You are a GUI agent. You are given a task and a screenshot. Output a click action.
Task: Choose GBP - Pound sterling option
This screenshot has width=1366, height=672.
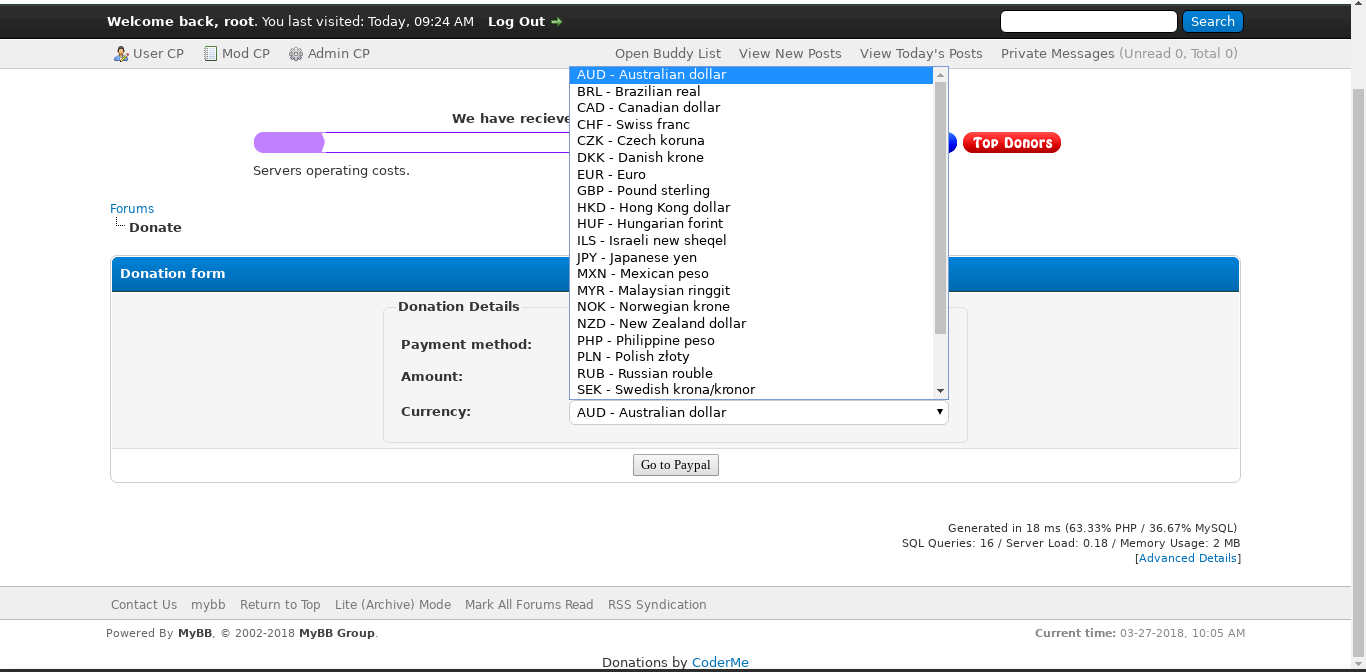click(x=643, y=191)
